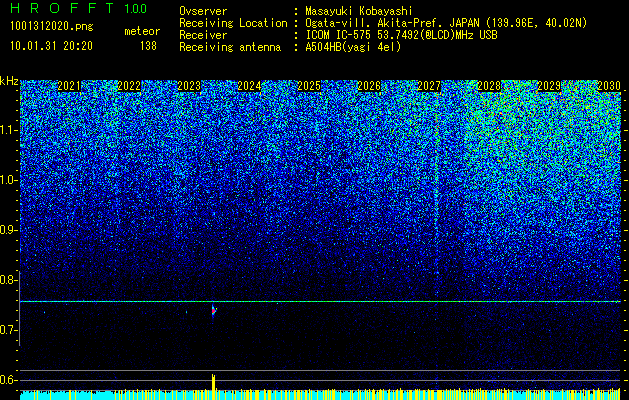Click the timestamp 10.01.31 20:20
Viewport: 629px width, 400px height.
pos(51,46)
